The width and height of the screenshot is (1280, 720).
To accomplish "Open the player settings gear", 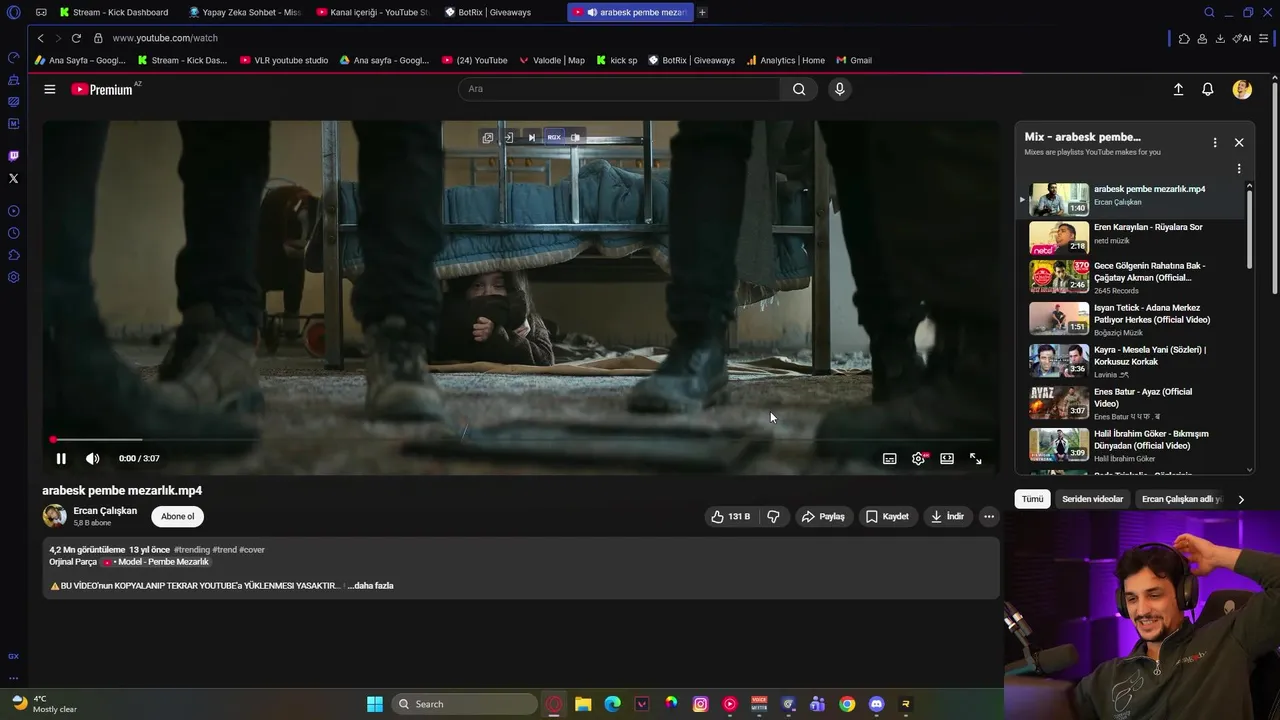I will pyautogui.click(x=918, y=459).
